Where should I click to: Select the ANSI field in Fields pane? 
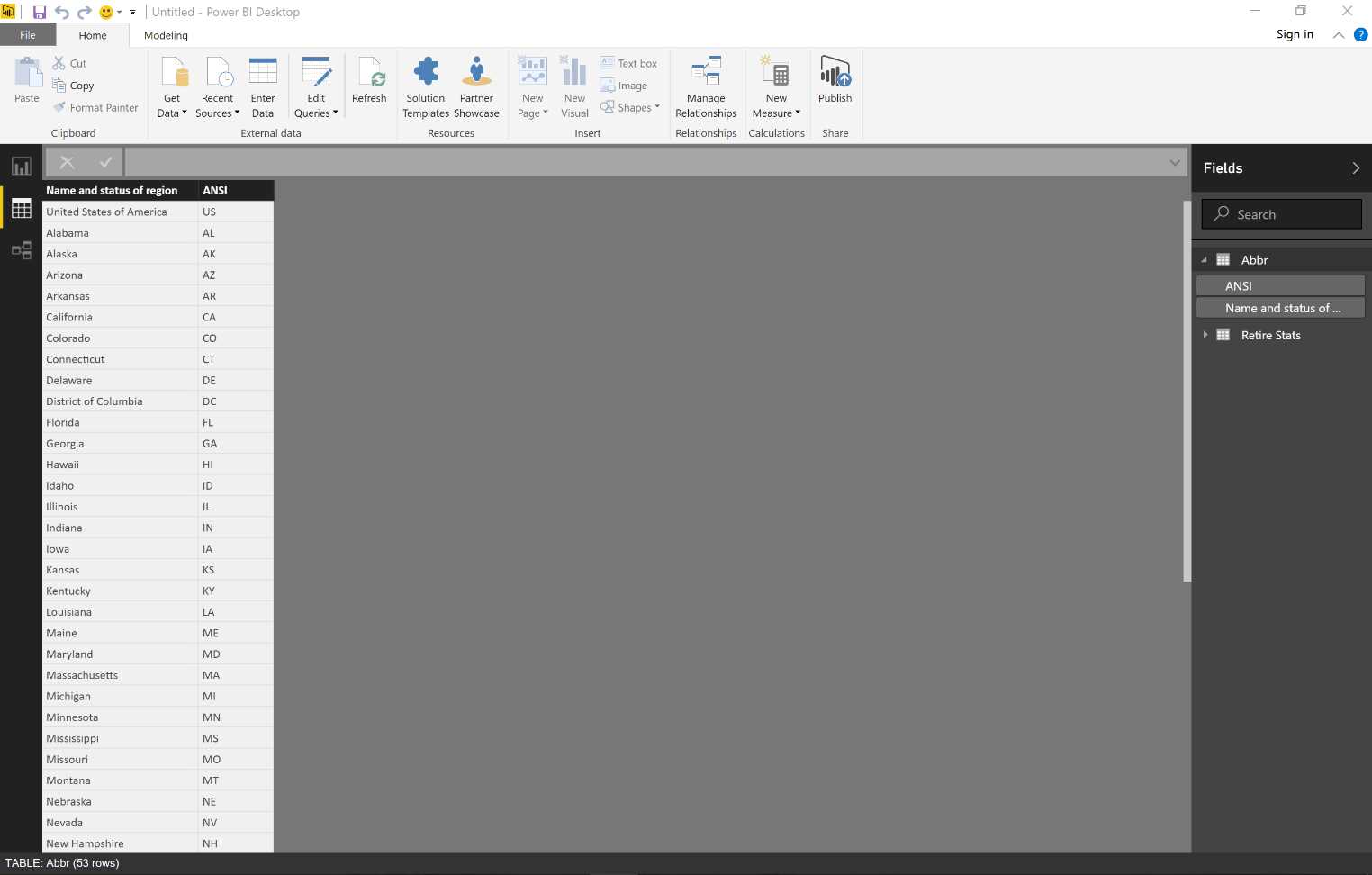(x=1280, y=285)
